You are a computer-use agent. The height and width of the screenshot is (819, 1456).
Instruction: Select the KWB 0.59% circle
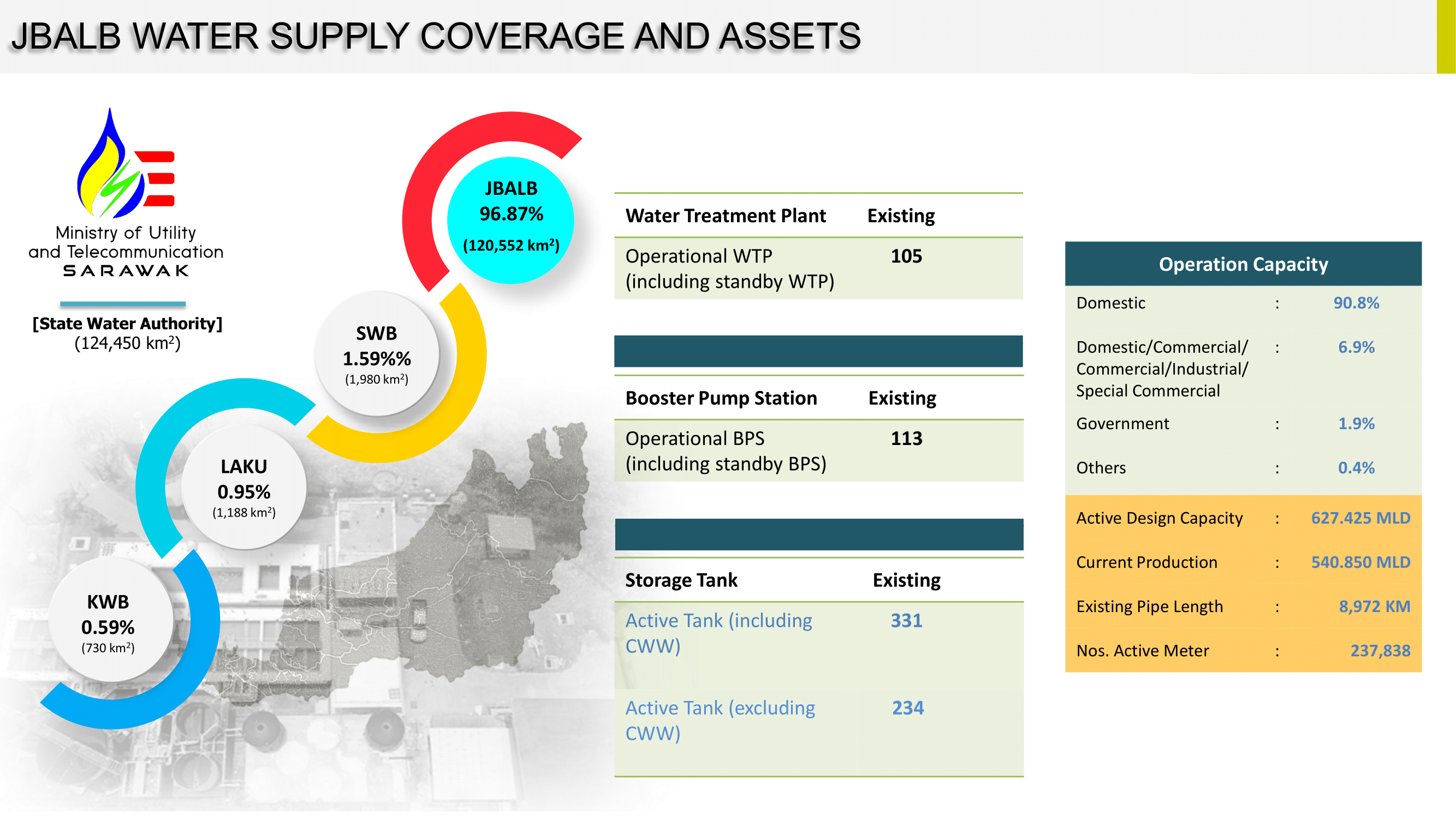[108, 622]
